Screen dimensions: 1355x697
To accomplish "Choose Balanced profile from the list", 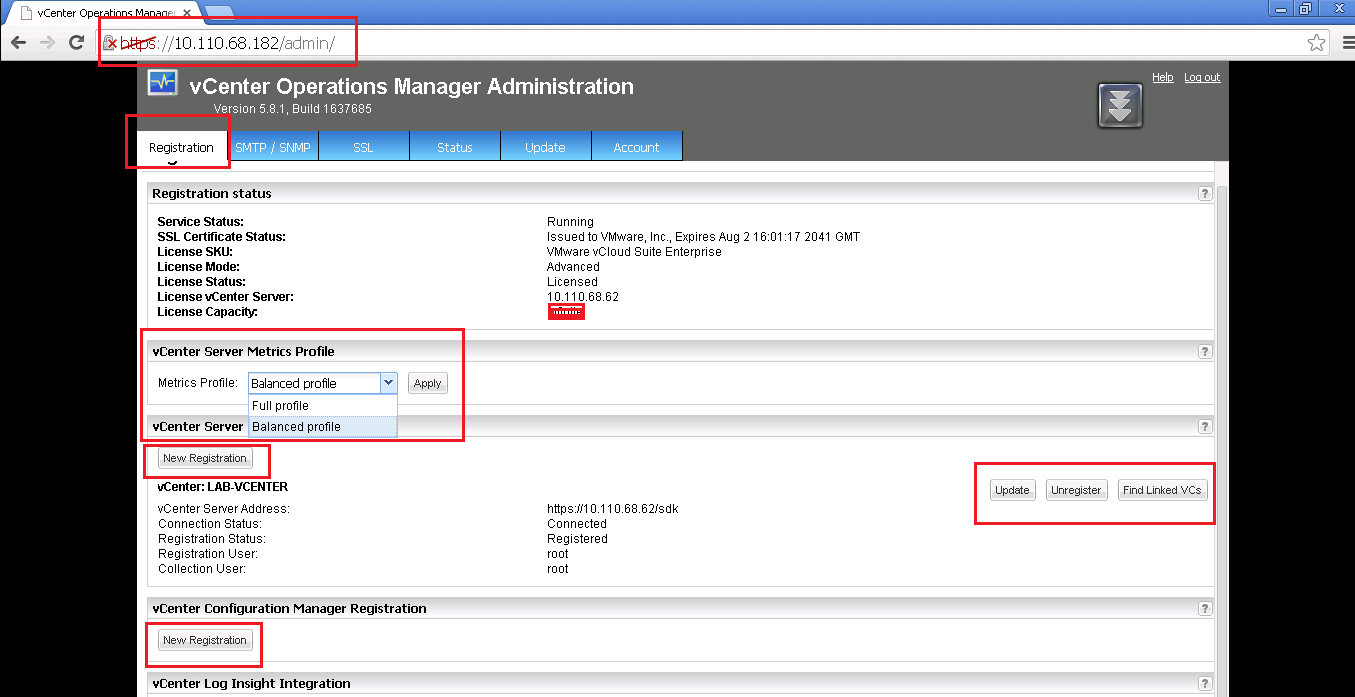I will click(x=323, y=427).
